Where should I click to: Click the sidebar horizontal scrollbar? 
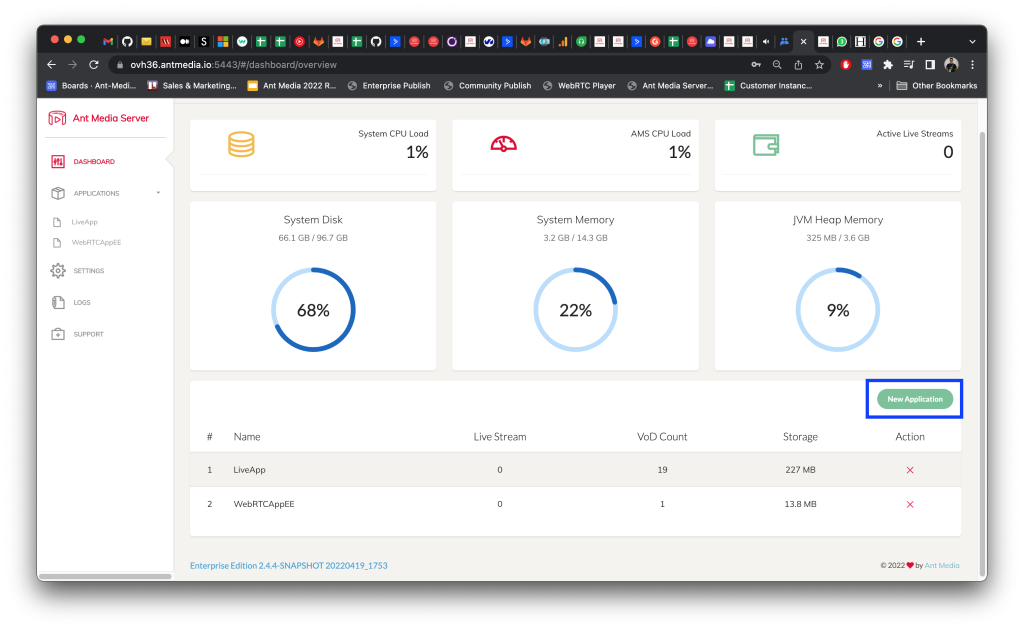[106, 576]
